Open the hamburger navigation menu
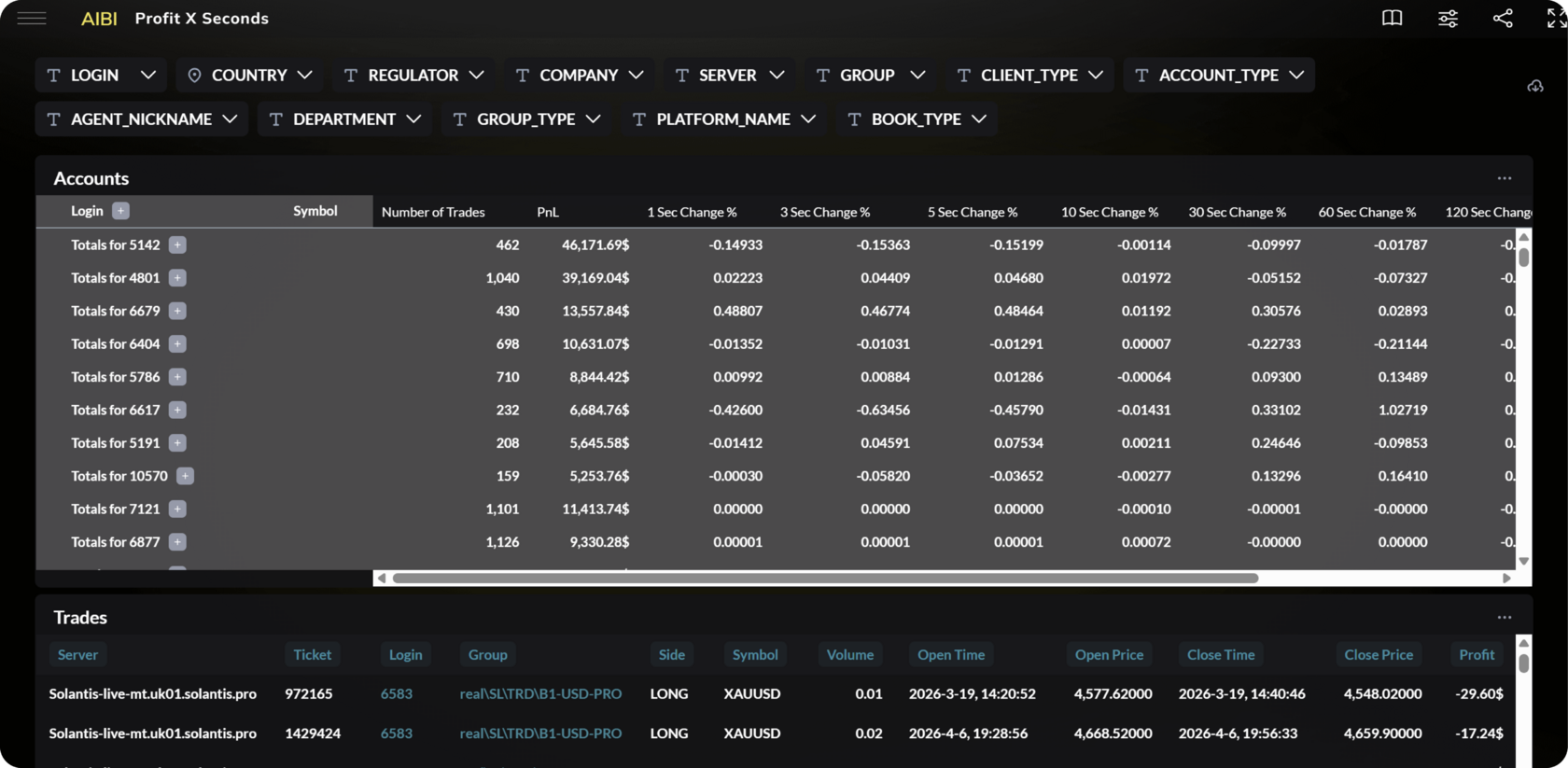The width and height of the screenshot is (1568, 768). 32,19
